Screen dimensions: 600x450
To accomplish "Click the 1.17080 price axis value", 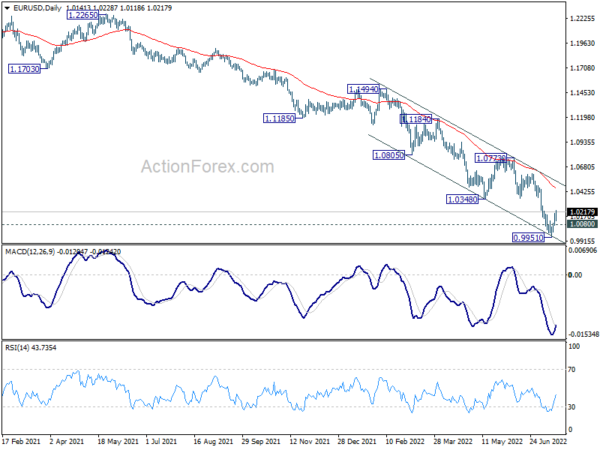I will coord(582,68).
